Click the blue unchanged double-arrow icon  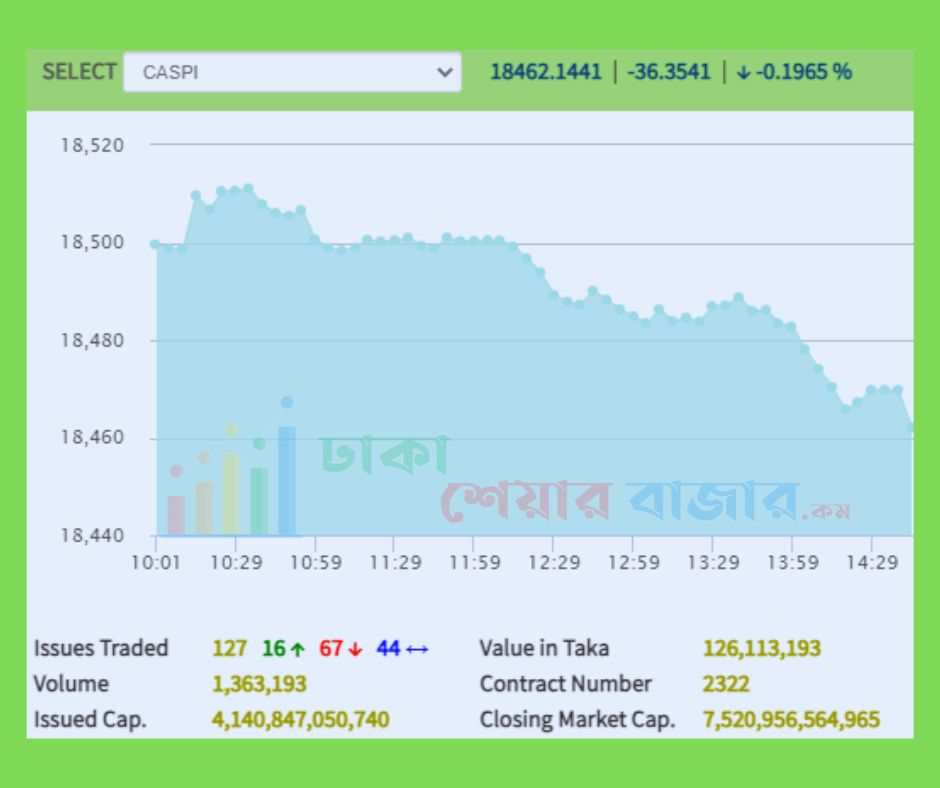(x=417, y=649)
